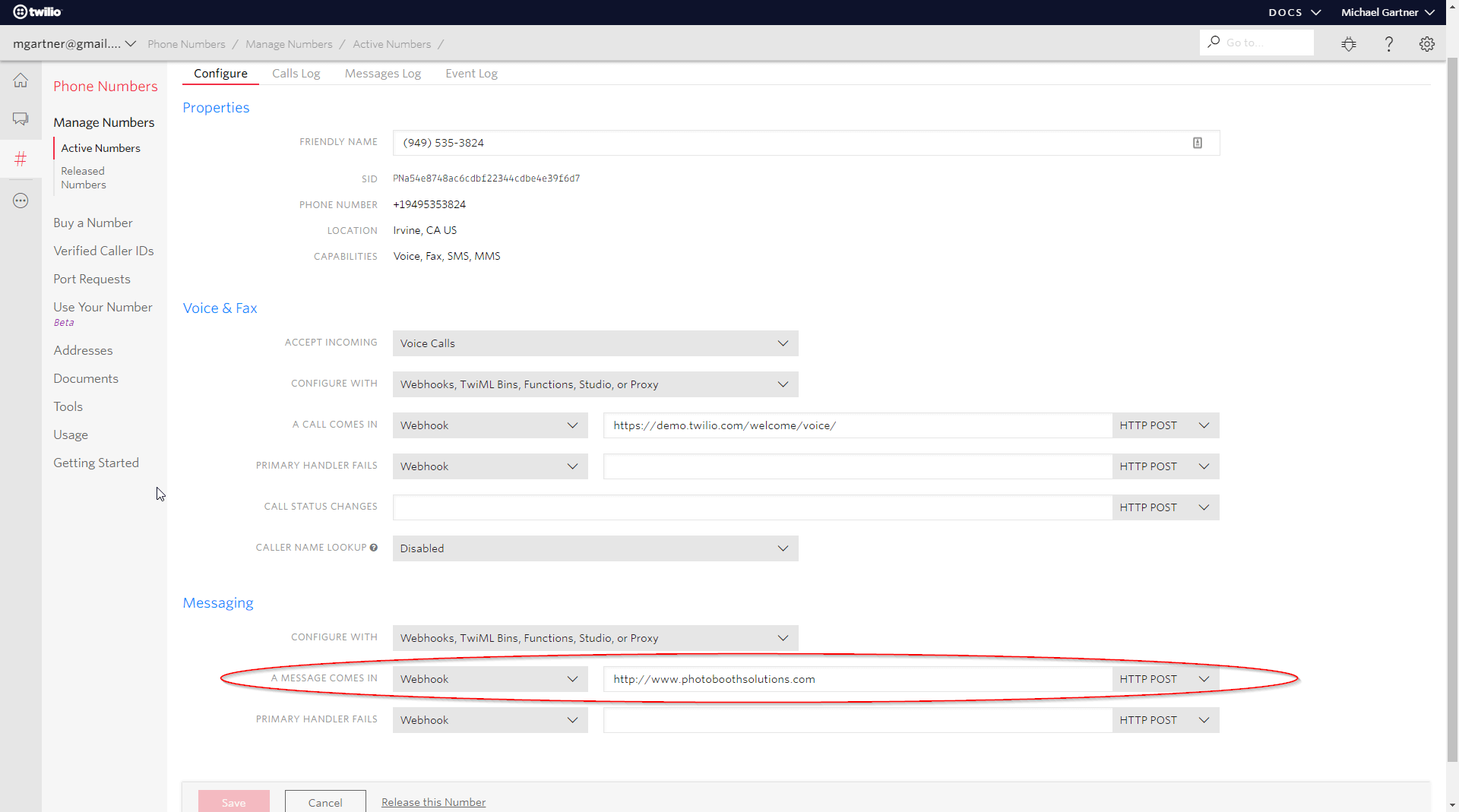
Task: Click the Friendly Name input field
Action: (x=806, y=143)
